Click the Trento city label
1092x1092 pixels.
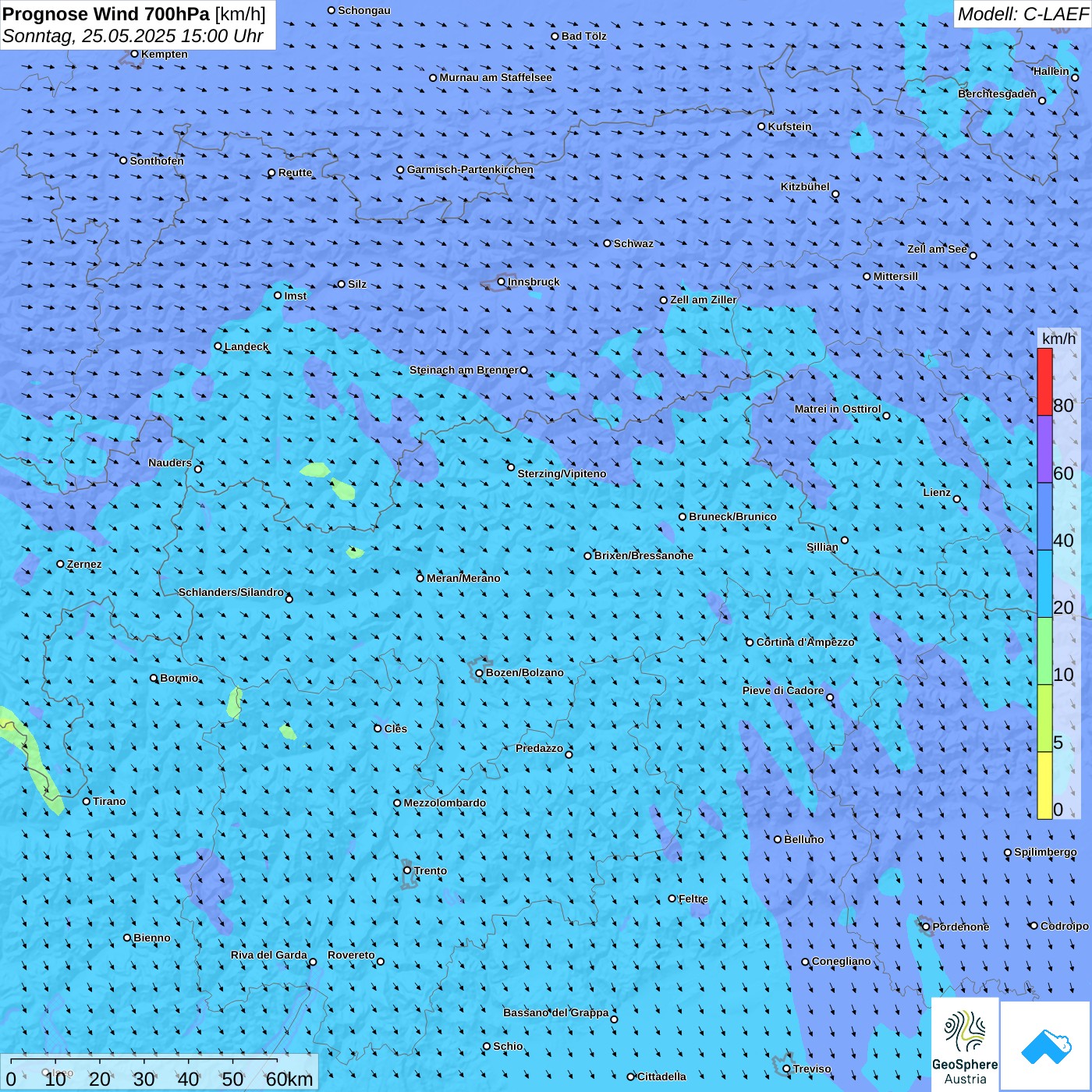[431, 870]
